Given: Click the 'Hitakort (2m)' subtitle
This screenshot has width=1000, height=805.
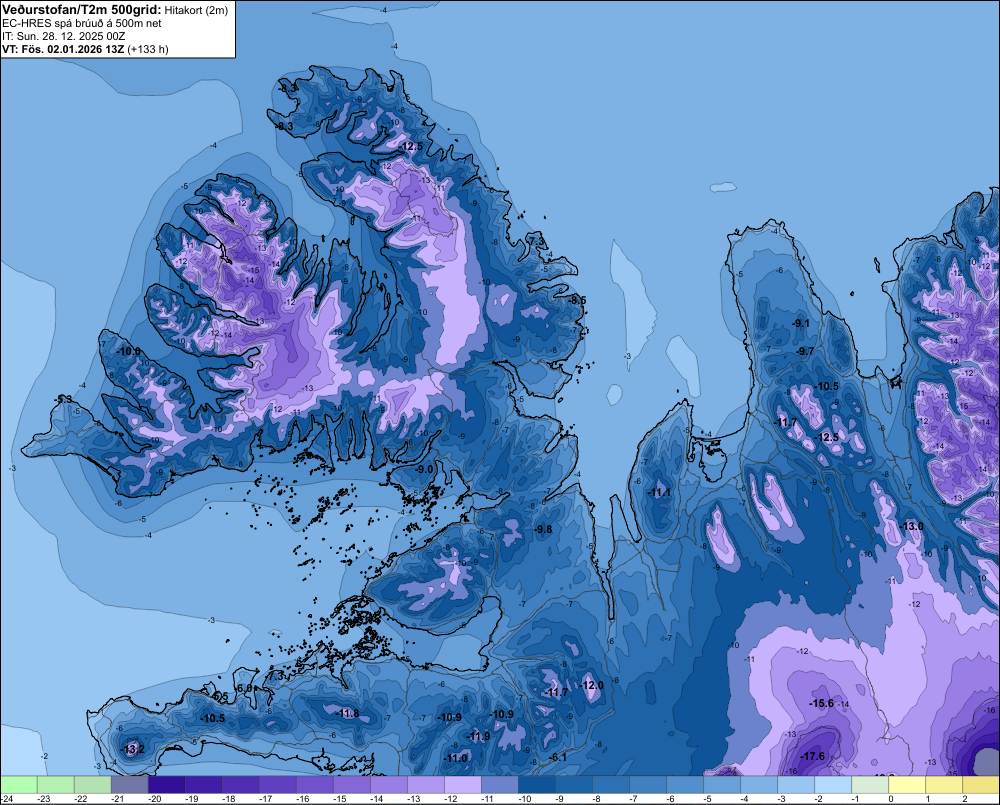Looking at the screenshot, I should coord(196,10).
